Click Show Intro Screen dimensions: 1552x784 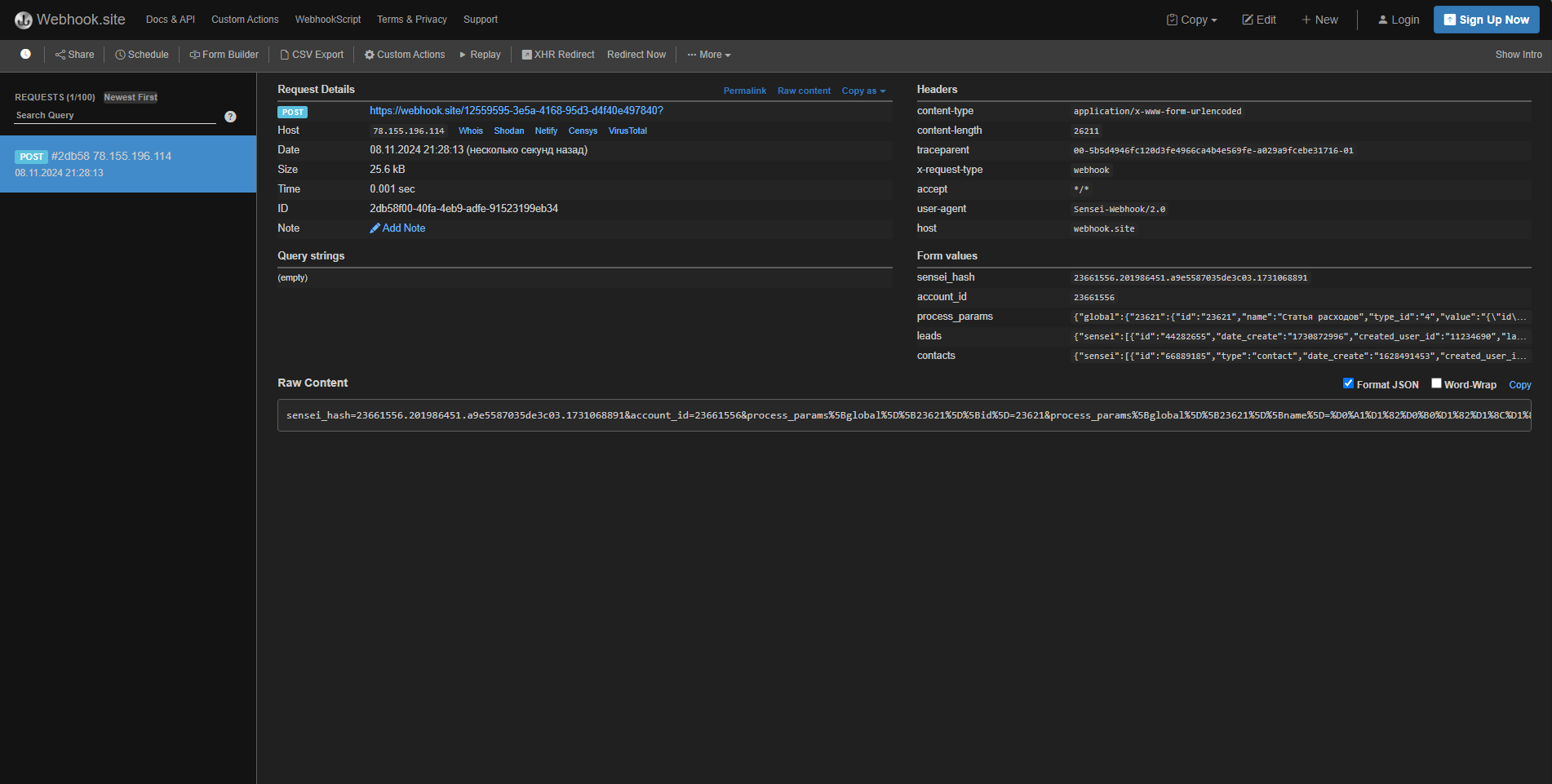[x=1519, y=55]
